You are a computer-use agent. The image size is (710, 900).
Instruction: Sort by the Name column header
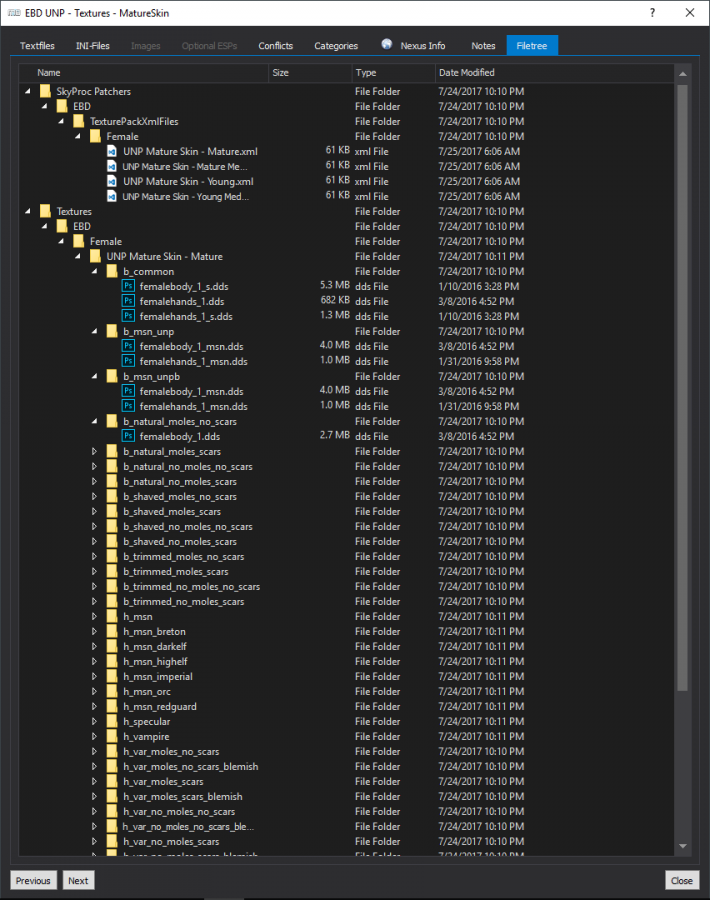[143, 73]
